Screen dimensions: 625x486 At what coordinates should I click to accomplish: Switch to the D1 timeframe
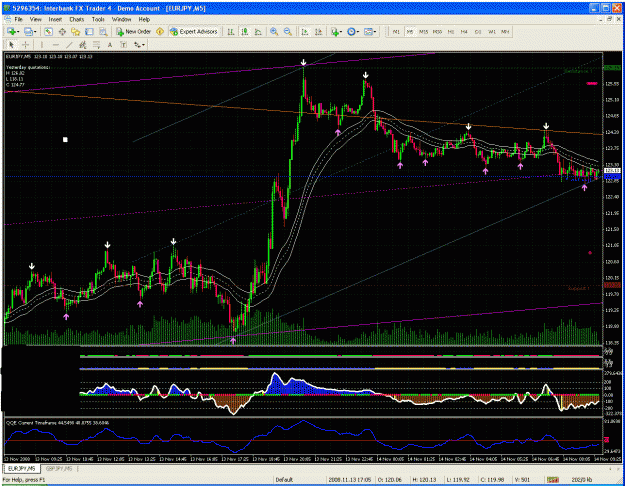click(478, 32)
